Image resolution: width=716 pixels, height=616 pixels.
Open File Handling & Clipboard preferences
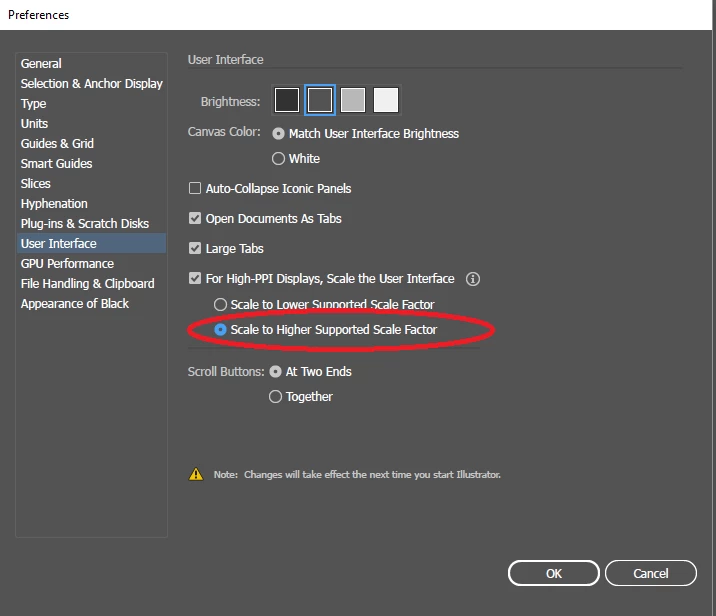pos(91,284)
